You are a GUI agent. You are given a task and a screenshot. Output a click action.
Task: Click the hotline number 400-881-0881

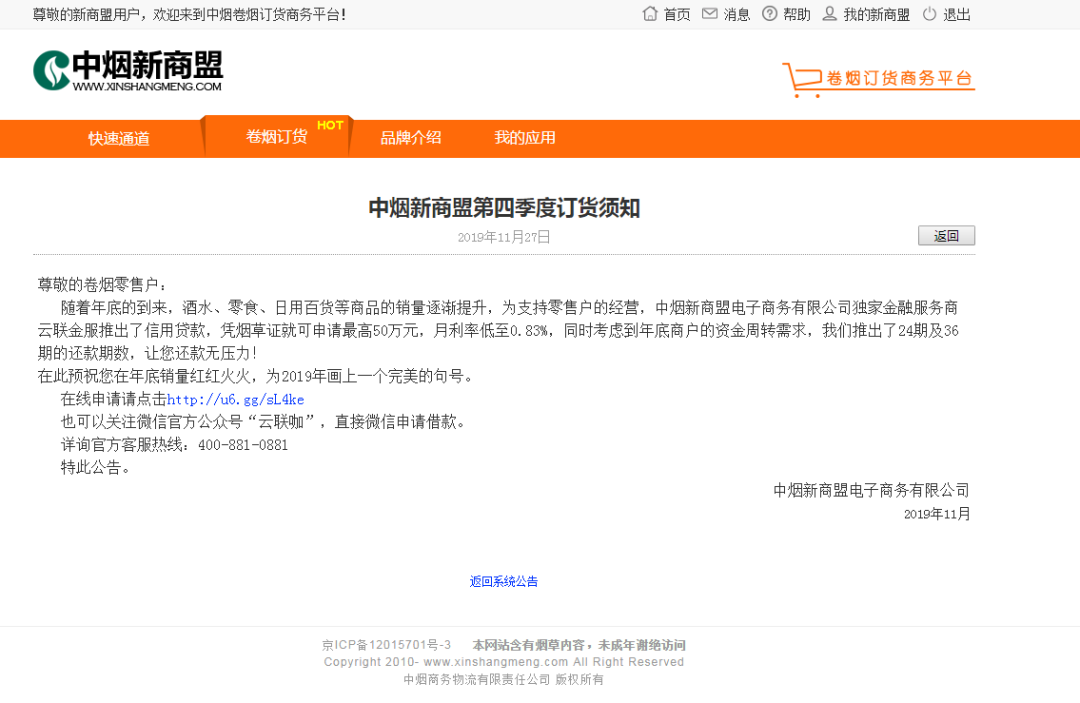(x=243, y=445)
